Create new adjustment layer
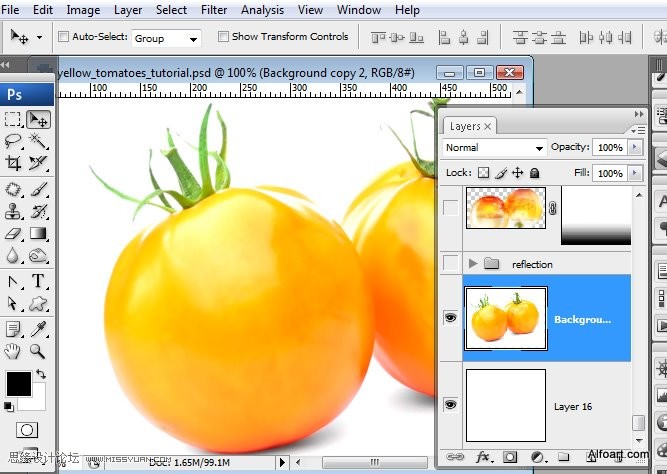This screenshot has width=667, height=474. tap(538, 457)
